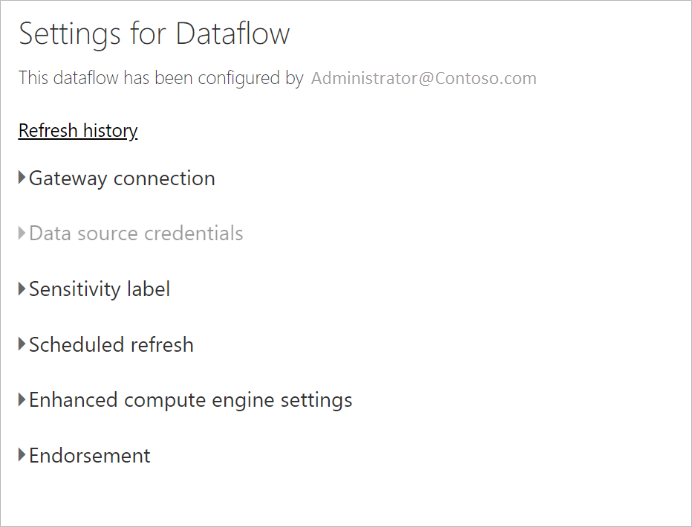Click Enhanced compute engine settings heading text
Viewport: 692px width, 527px height.
(190, 401)
